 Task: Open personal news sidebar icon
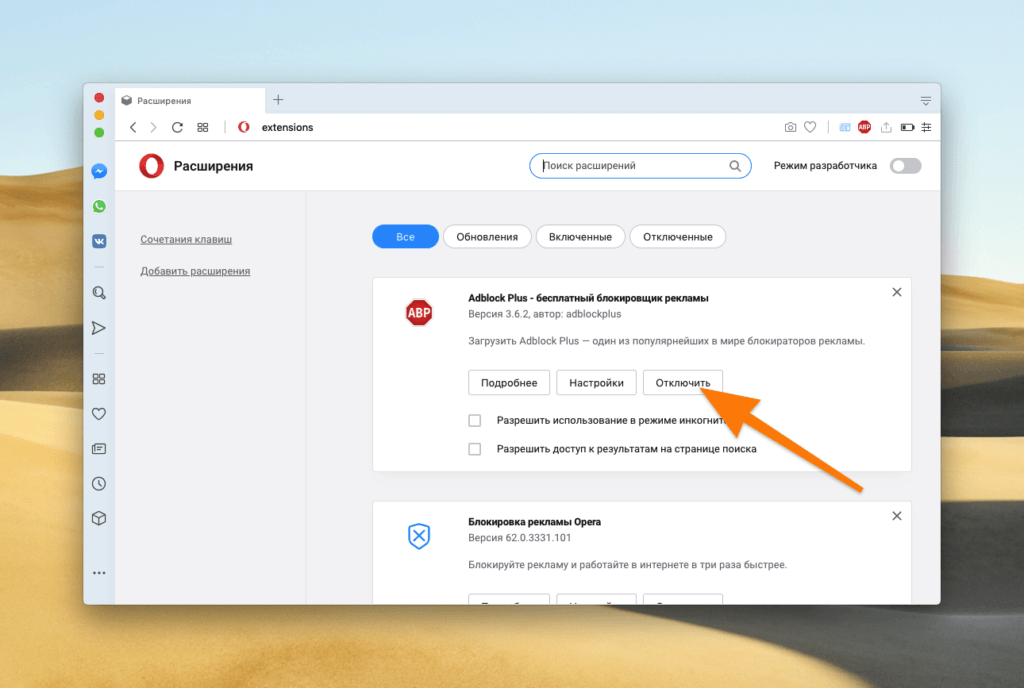[x=99, y=448]
